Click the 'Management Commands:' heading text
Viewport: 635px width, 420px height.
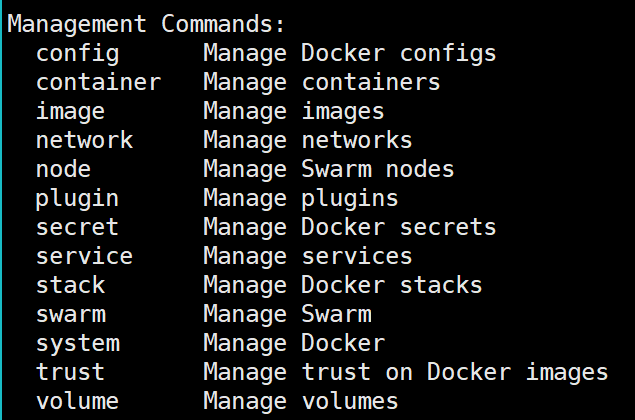coord(145,24)
